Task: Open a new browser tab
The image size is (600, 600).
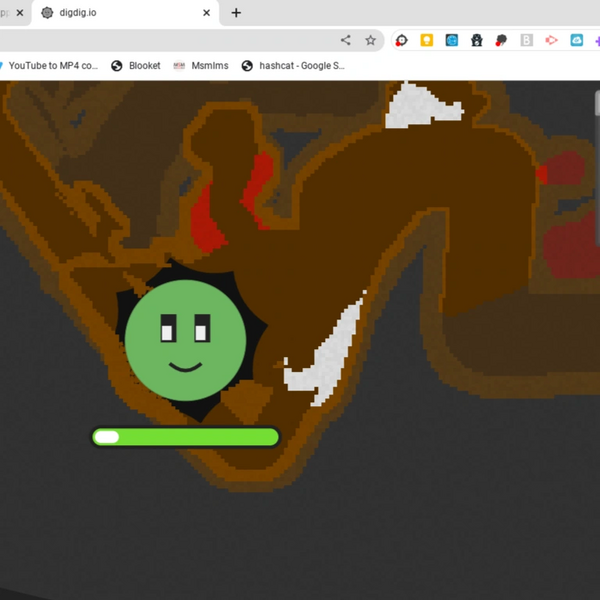Action: tap(236, 13)
